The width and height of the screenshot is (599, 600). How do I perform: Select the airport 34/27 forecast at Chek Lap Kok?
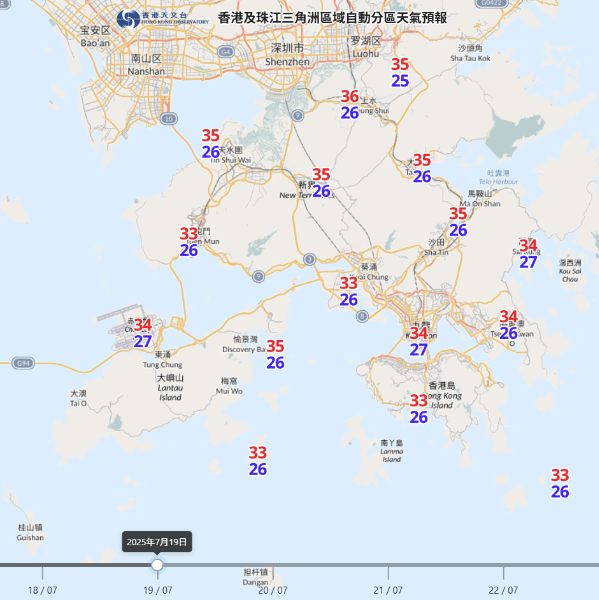pyautogui.click(x=143, y=333)
